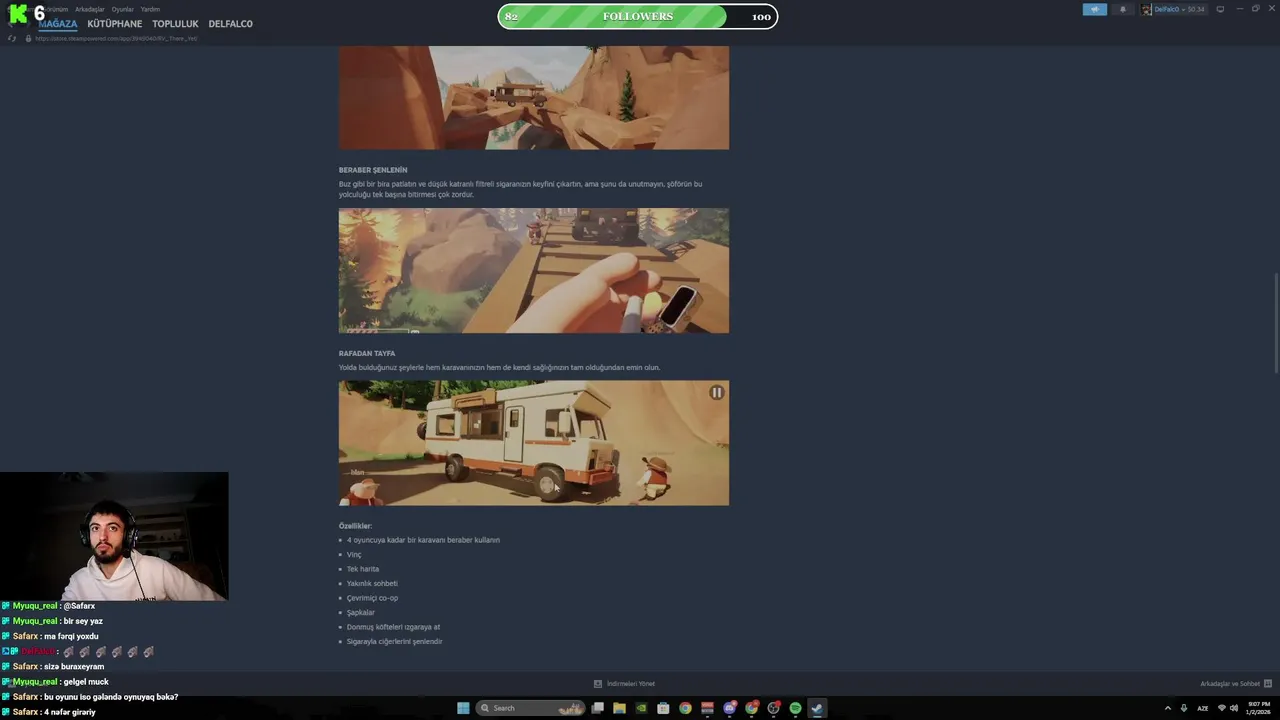
Task: Click the feature line 'Şapkalar'
Action: 361,612
